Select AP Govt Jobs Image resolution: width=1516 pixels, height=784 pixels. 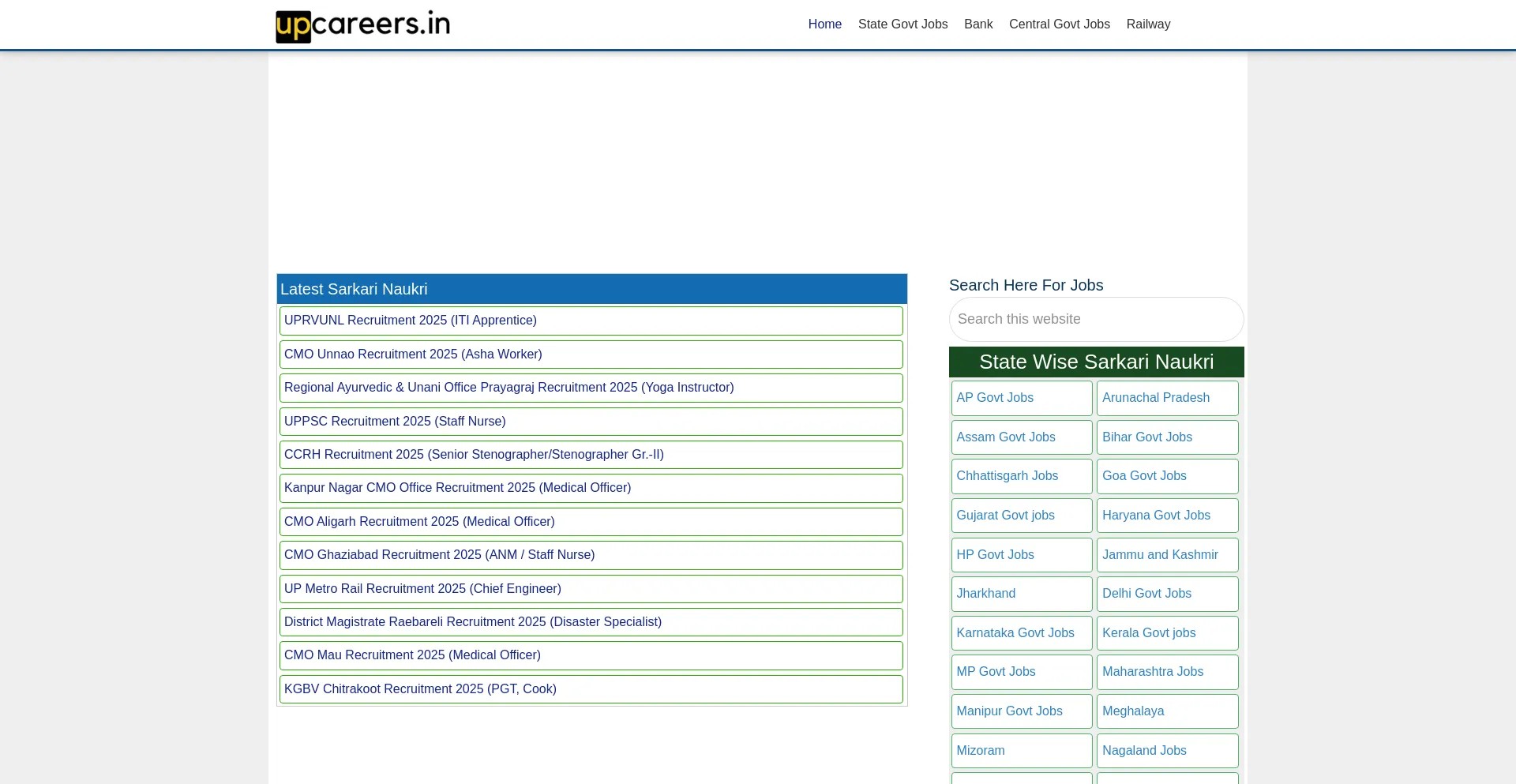(1022, 398)
